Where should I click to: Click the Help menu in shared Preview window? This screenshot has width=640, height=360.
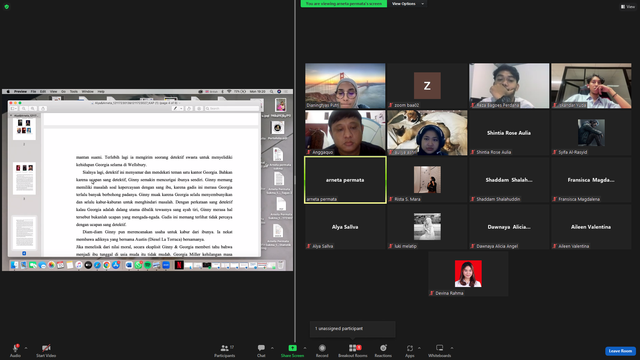[x=101, y=91]
